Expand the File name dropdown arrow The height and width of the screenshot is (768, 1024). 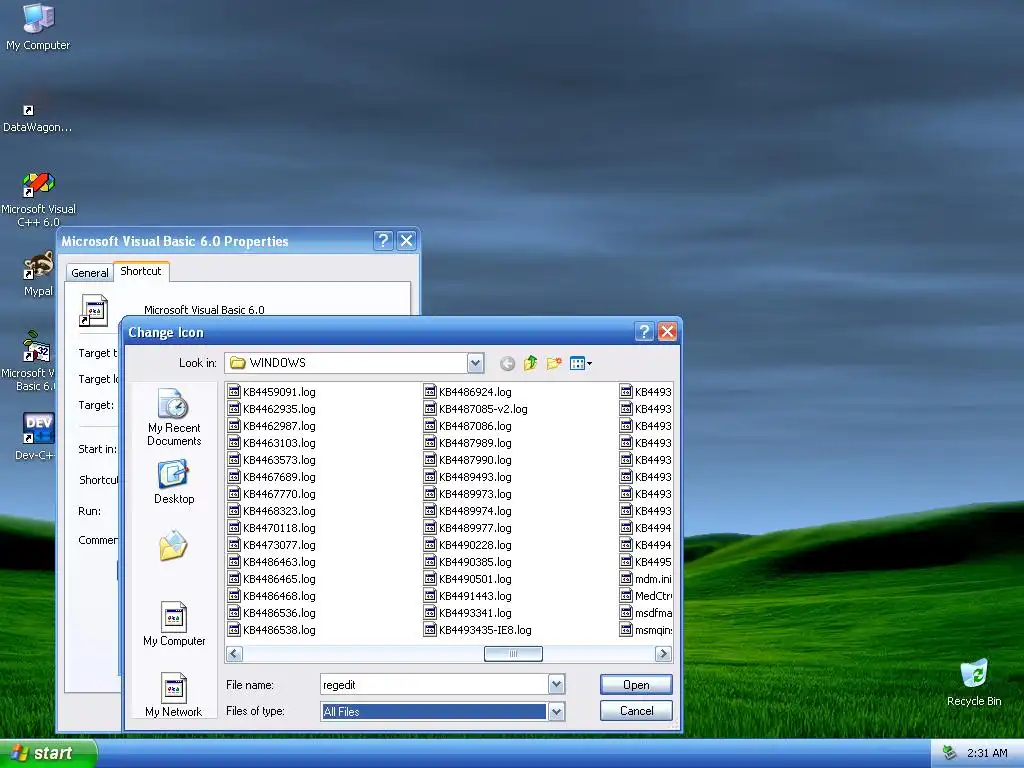(556, 684)
